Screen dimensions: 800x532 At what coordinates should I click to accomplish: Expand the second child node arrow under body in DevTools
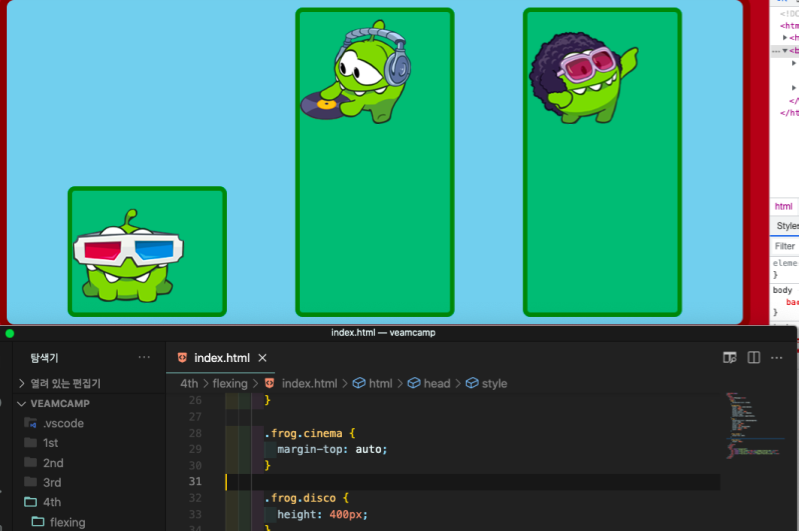click(794, 88)
